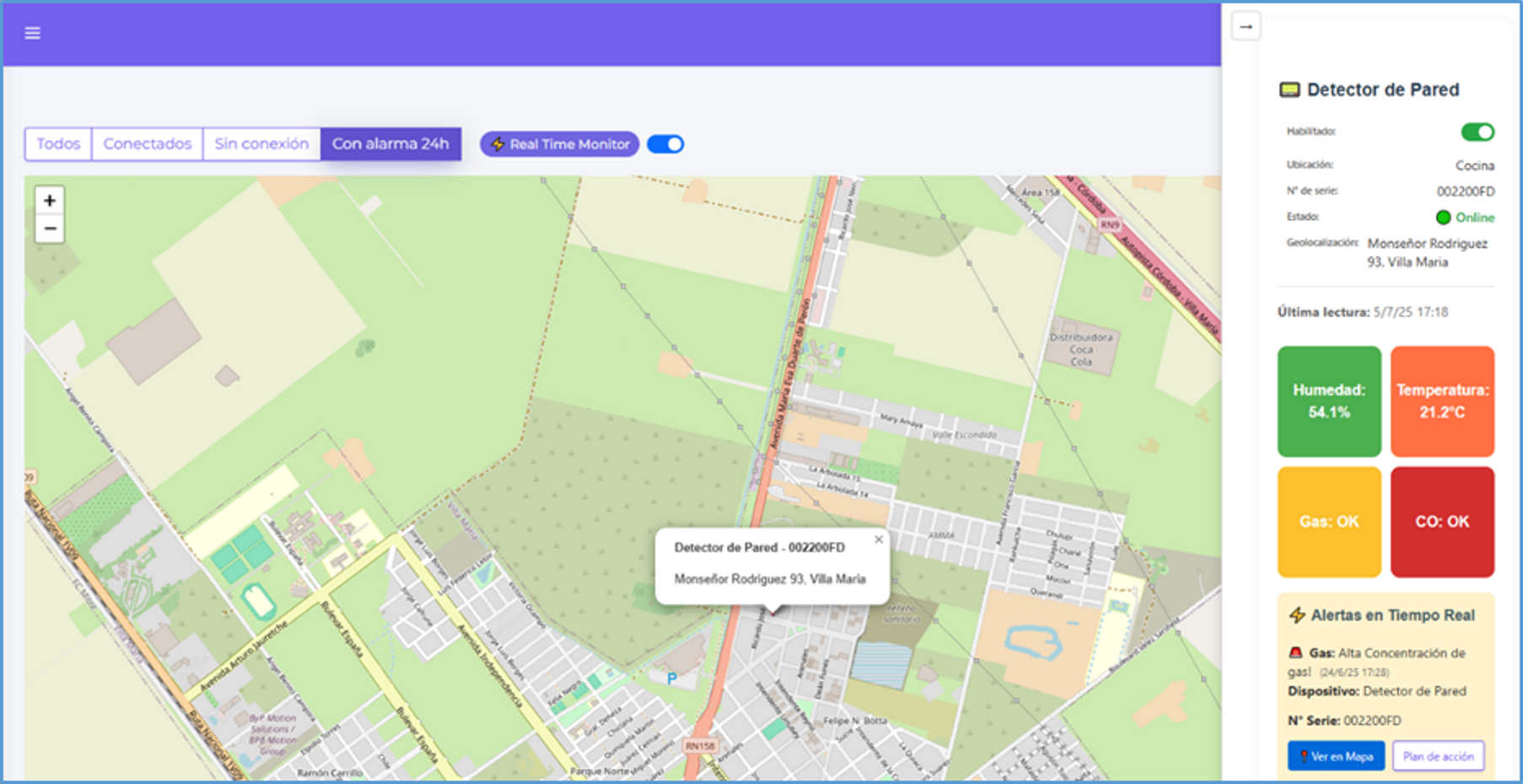
Task: Close the Detector de Pared map popup
Action: pos(879,540)
